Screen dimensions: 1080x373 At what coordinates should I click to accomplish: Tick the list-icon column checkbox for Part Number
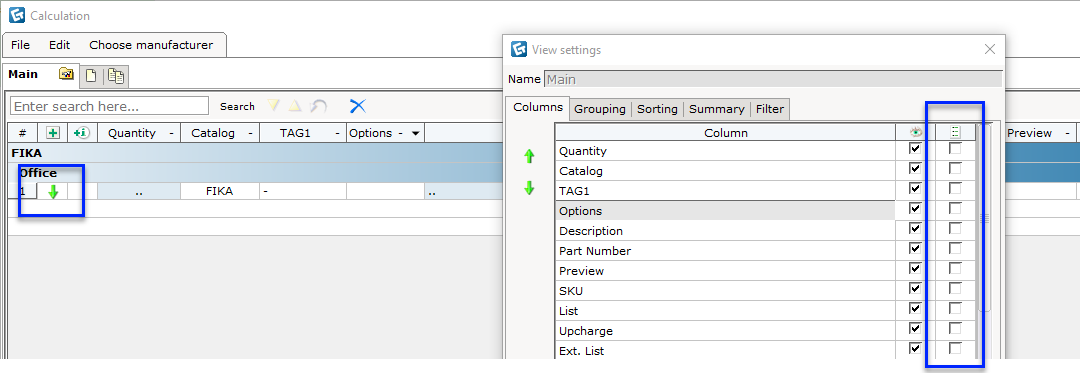(x=955, y=248)
